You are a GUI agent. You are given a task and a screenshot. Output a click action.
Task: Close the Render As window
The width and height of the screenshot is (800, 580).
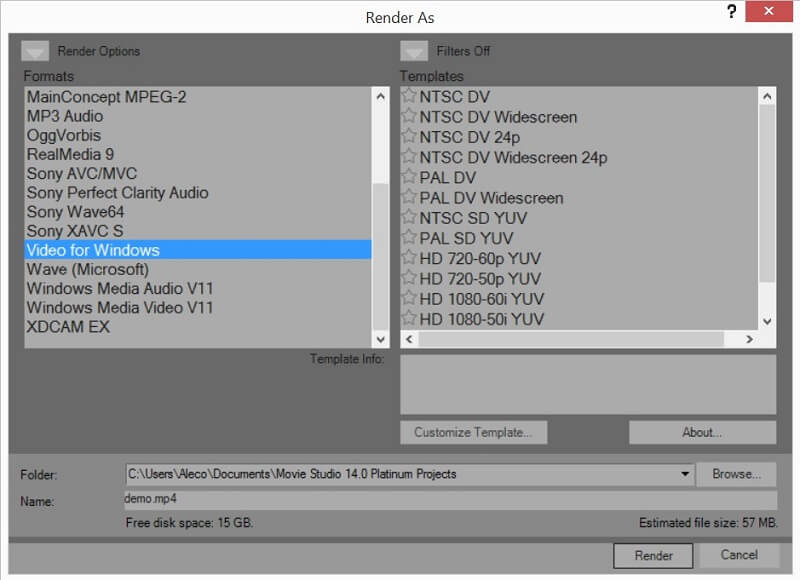(768, 11)
